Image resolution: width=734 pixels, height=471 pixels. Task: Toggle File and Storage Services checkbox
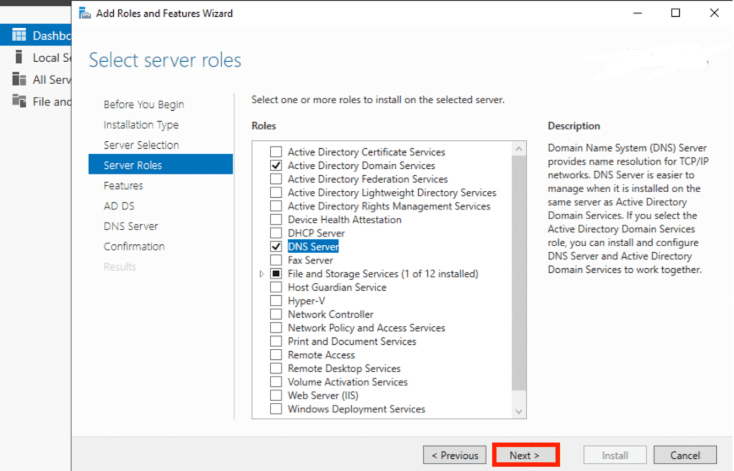[276, 273]
